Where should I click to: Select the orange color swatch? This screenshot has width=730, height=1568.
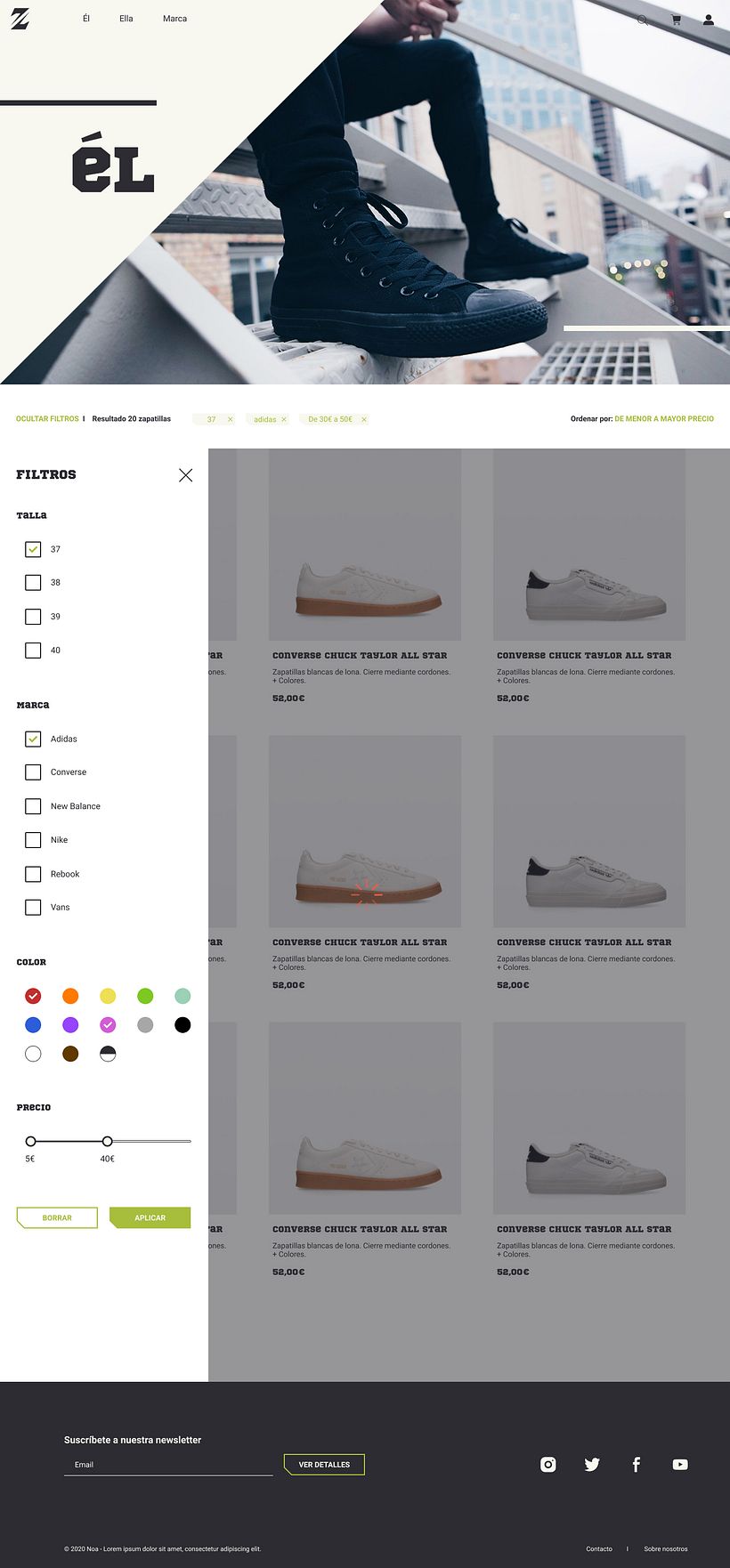click(70, 996)
